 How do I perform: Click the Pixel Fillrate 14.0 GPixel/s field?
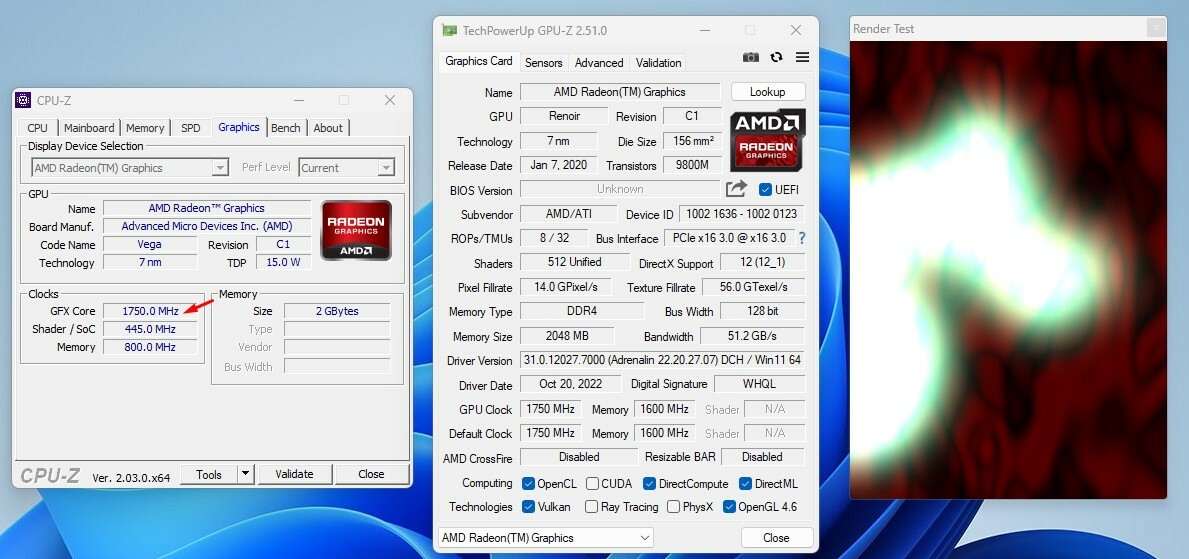(566, 287)
